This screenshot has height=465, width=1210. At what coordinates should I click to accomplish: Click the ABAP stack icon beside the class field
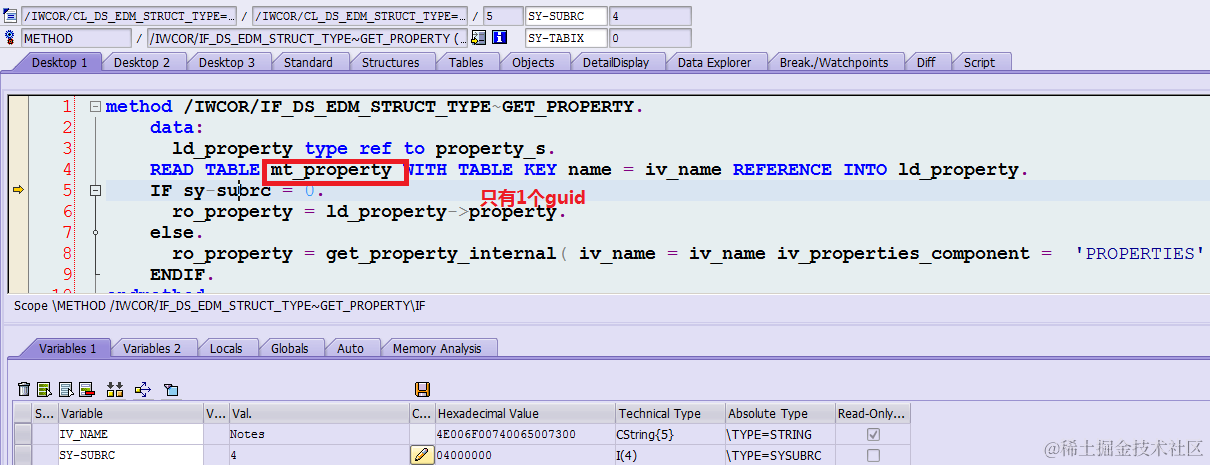(x=10, y=16)
